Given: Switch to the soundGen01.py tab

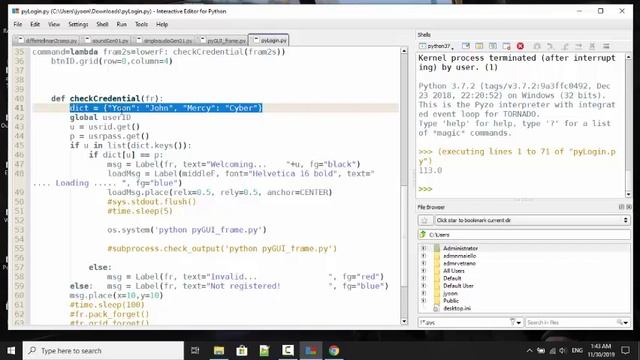Looking at the screenshot, I should click(107, 40).
